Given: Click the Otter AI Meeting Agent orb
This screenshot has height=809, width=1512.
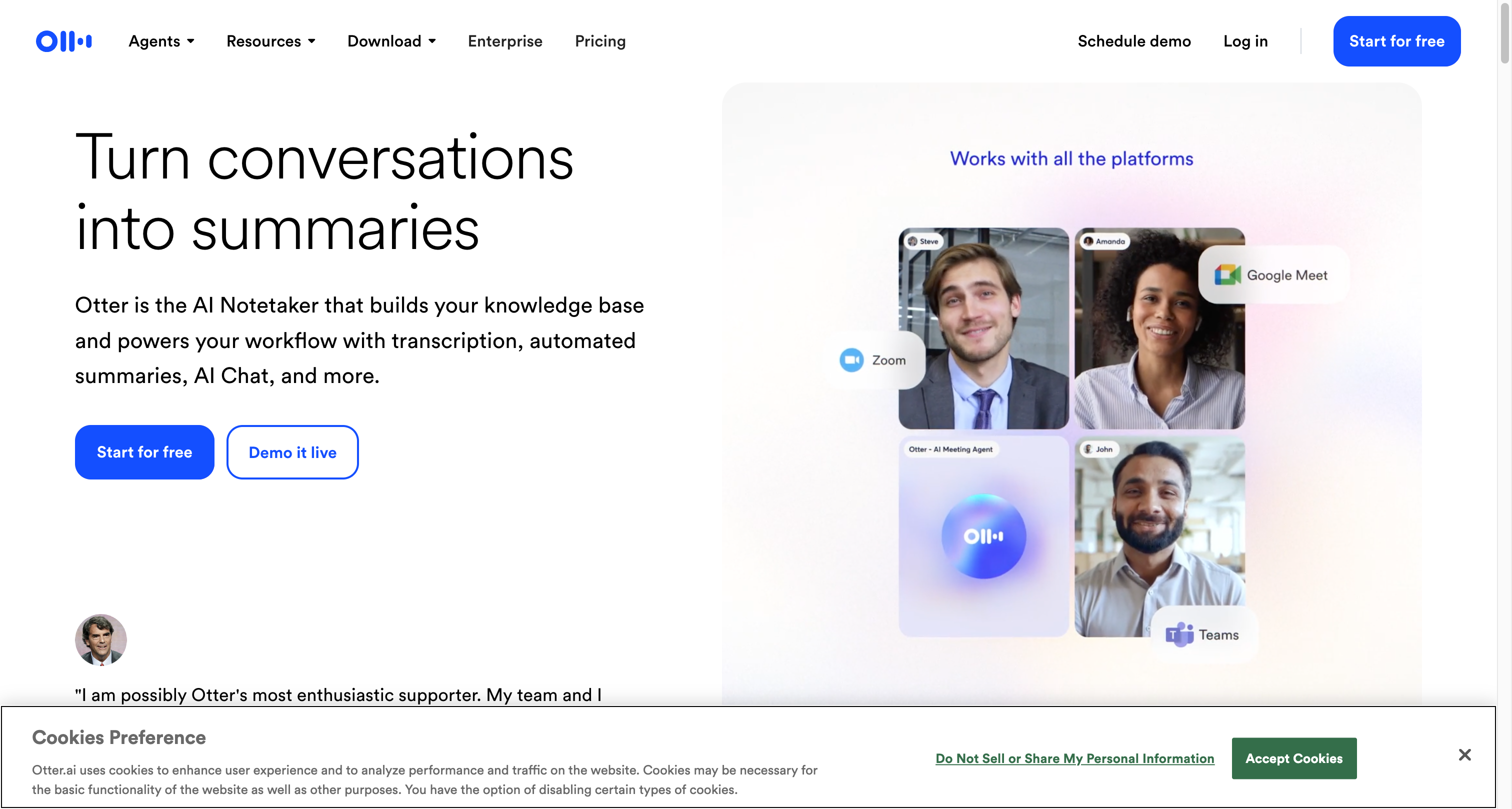Looking at the screenshot, I should coord(983,536).
